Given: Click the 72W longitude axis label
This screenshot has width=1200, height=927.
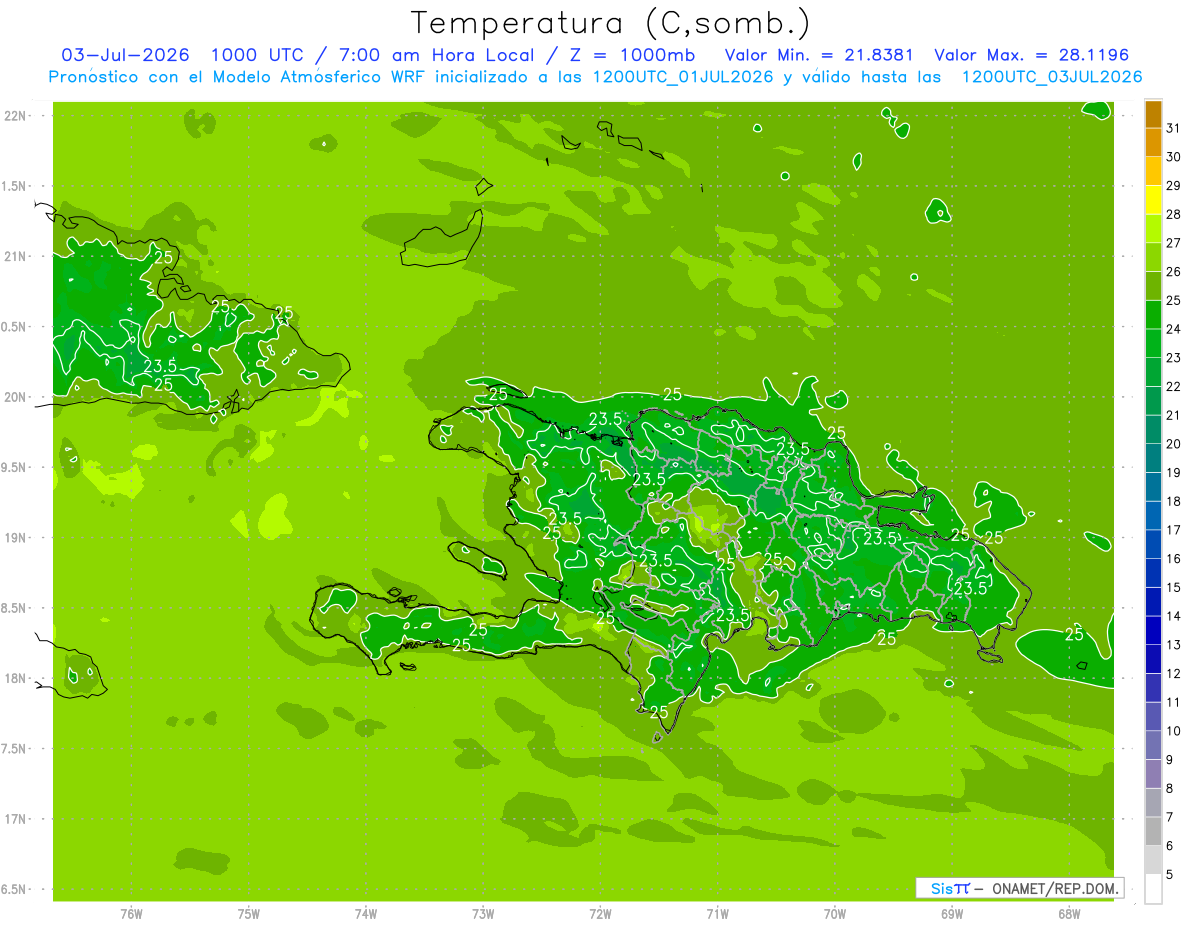Looking at the screenshot, I should point(600,914).
